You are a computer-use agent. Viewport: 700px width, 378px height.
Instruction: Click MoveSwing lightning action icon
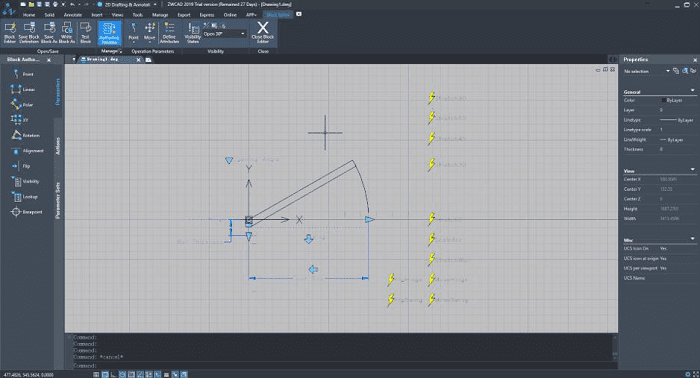tap(431, 299)
